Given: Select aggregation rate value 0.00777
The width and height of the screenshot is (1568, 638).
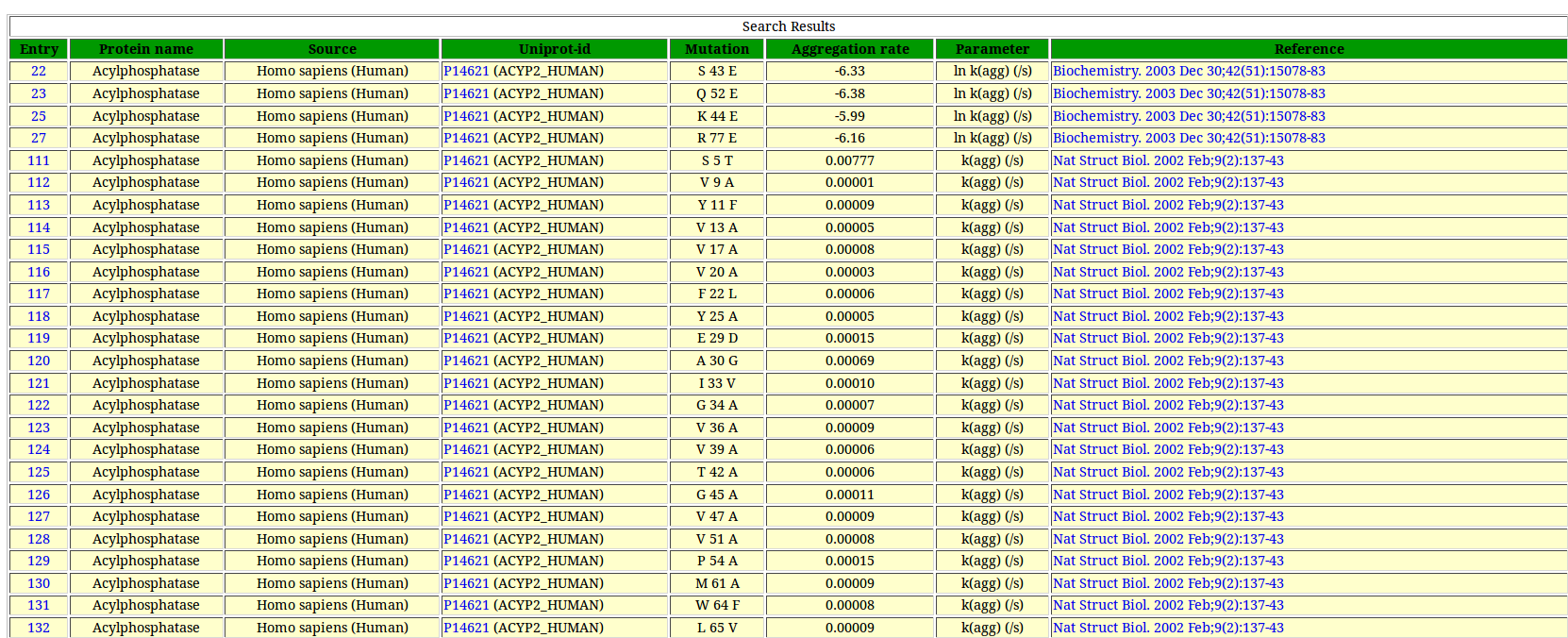Looking at the screenshot, I should (x=850, y=160).
